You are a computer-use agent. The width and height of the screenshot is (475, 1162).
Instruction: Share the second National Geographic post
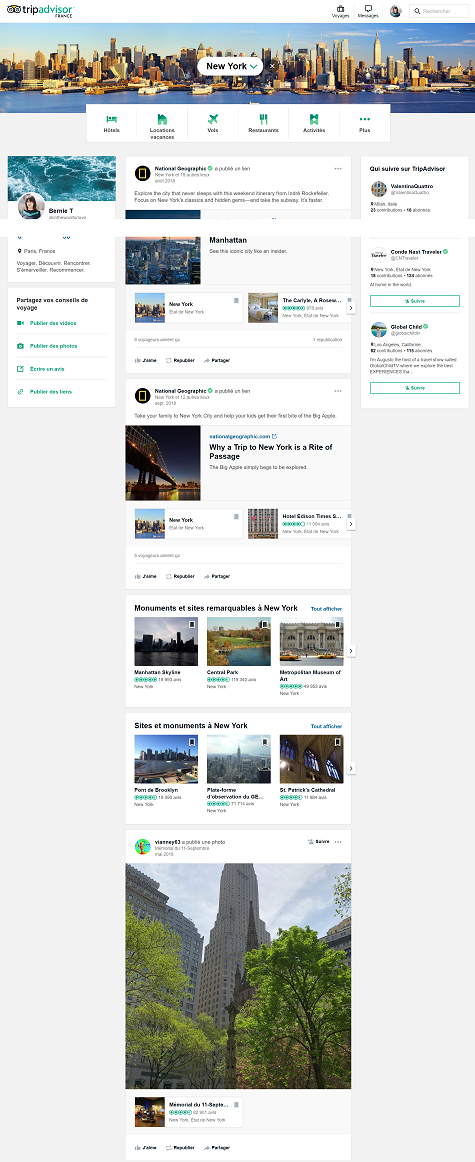tap(216, 576)
